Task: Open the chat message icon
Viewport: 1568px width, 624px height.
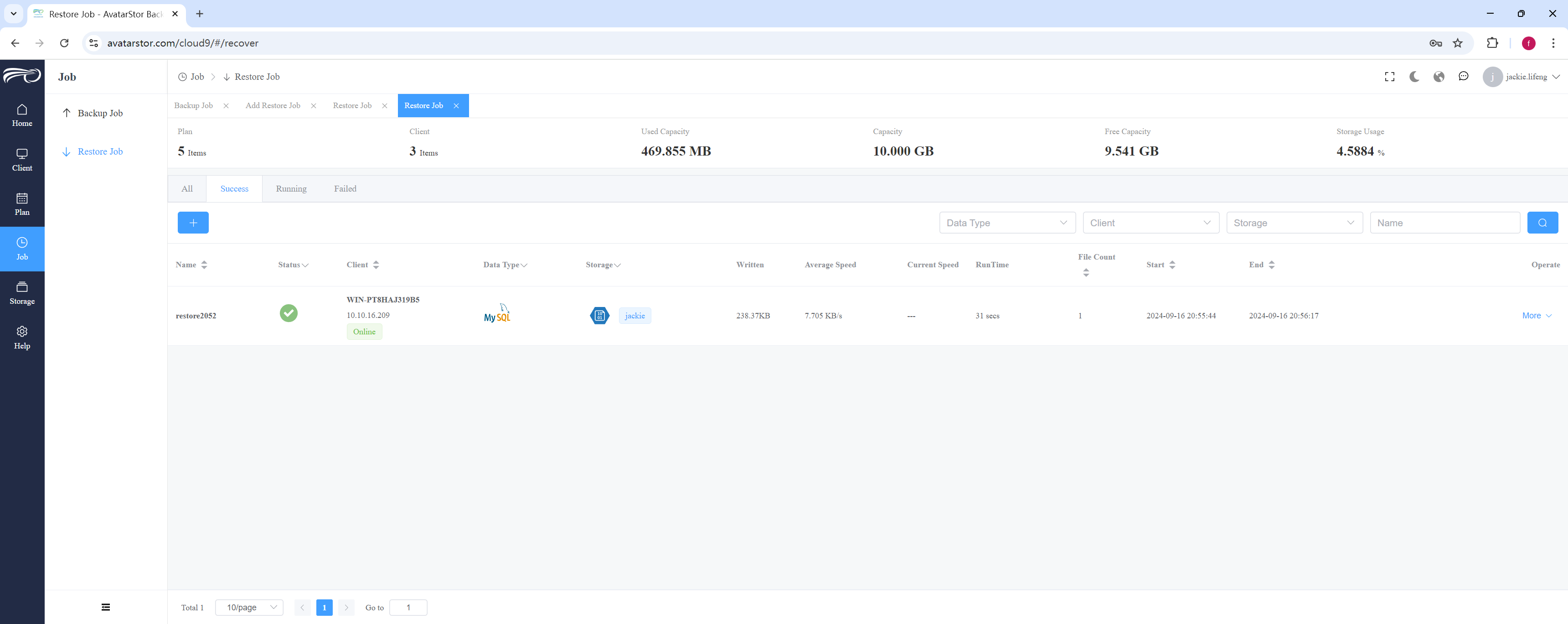Action: tap(1463, 76)
